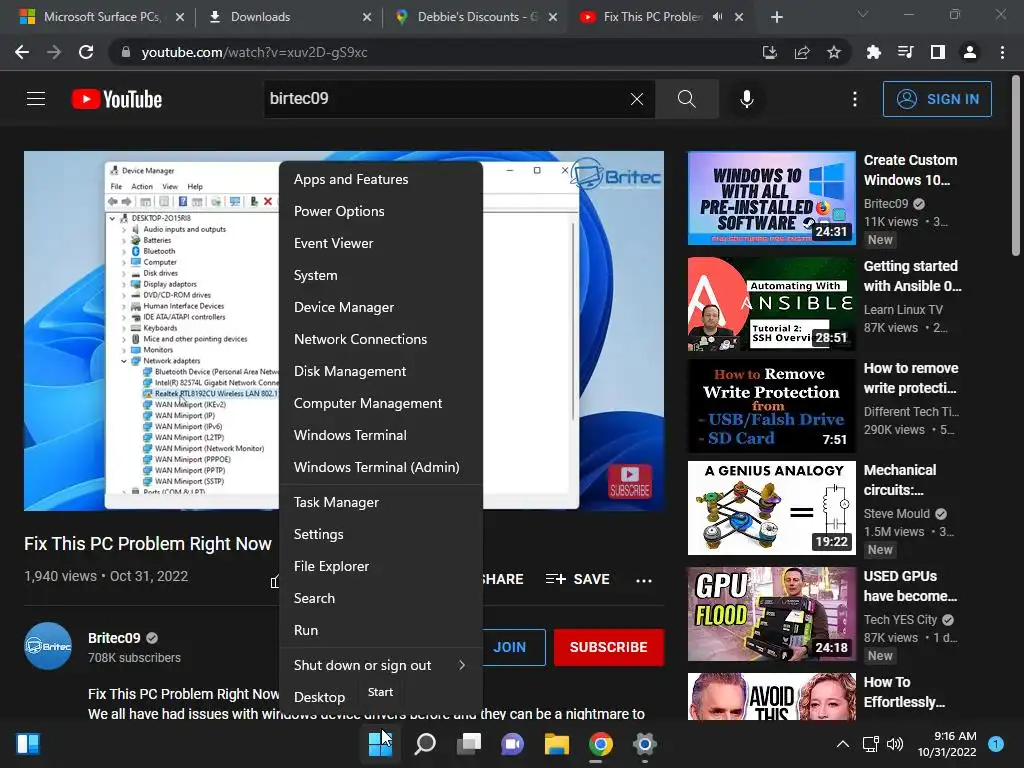Run YouTube search magnifier button
The height and width of the screenshot is (768, 1024).
686,99
